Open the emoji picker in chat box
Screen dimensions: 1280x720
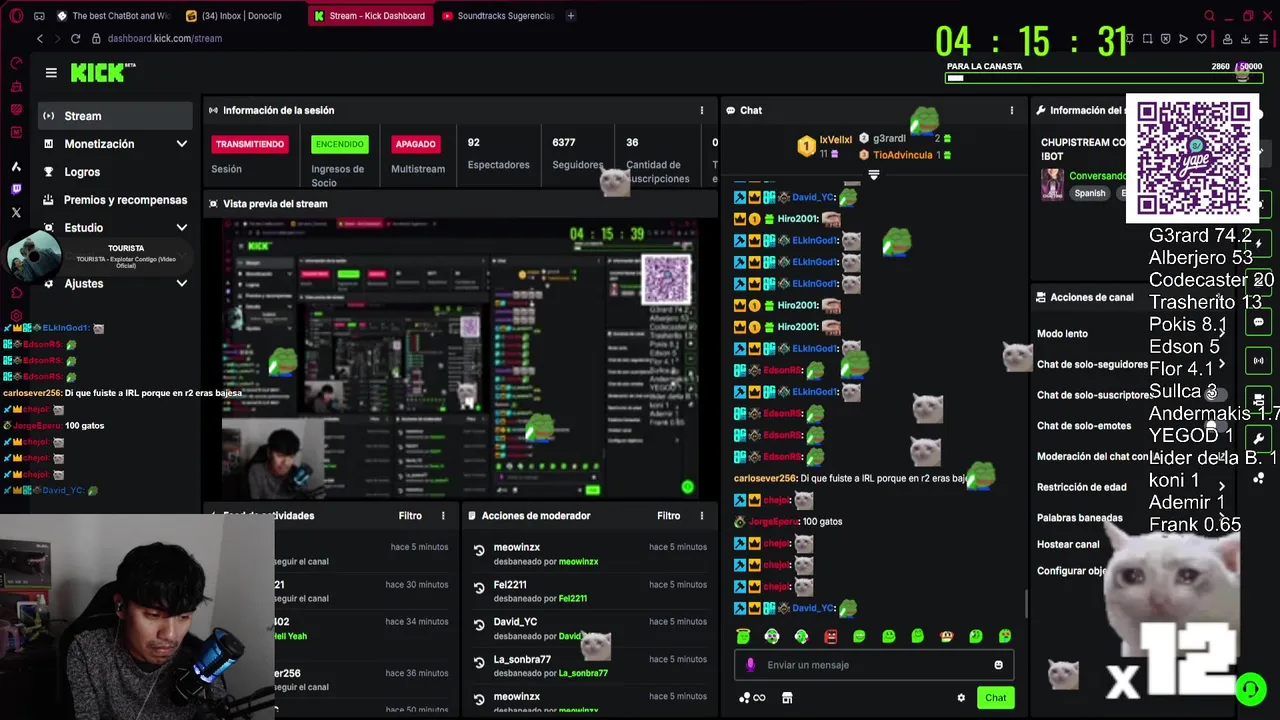pos(998,665)
